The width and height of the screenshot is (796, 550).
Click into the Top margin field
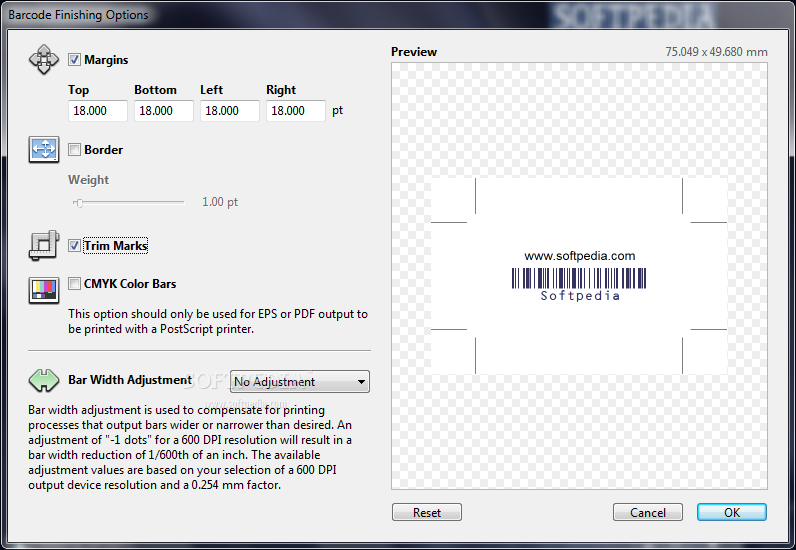(x=97, y=111)
